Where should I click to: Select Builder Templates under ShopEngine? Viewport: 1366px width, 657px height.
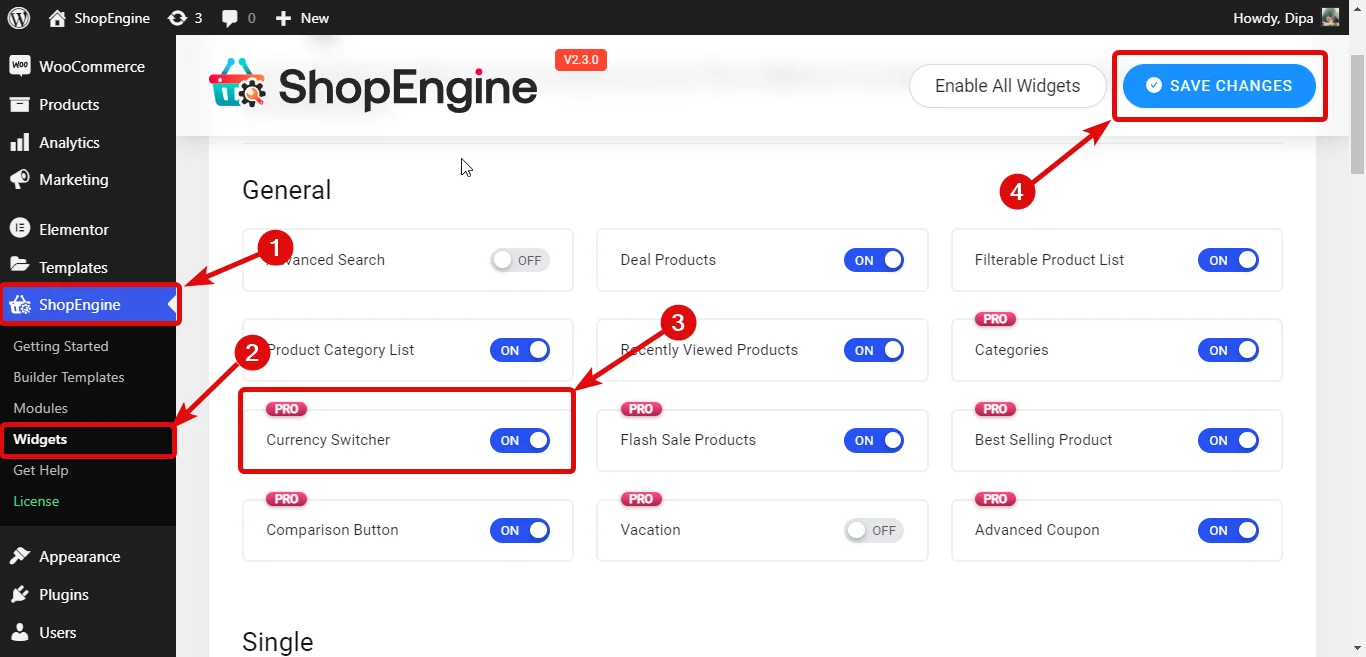click(70, 377)
